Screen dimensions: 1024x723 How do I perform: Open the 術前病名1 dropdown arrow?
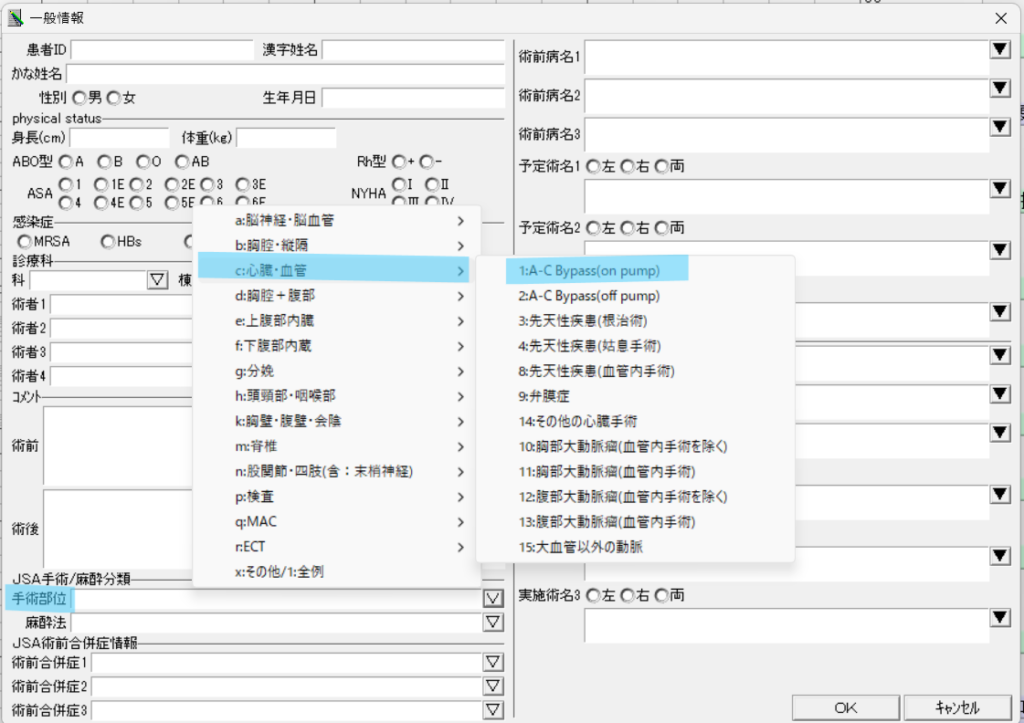(x=999, y=50)
